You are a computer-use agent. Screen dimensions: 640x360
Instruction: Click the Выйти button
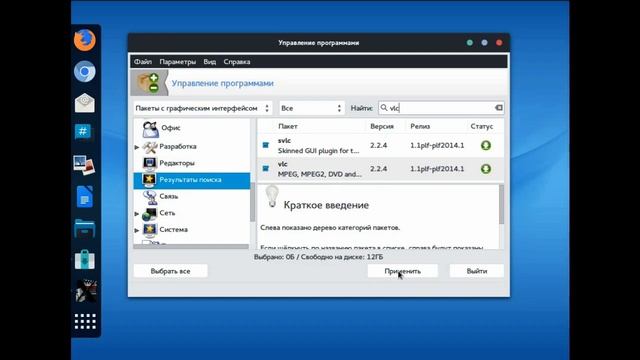477,271
